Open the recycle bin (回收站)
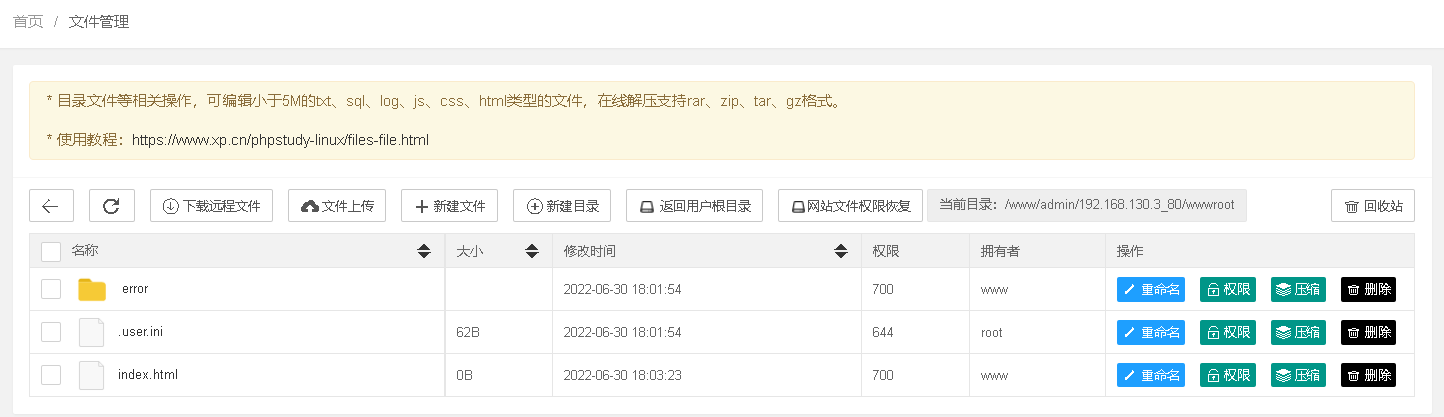The height and width of the screenshot is (417, 1444). coord(1373,206)
